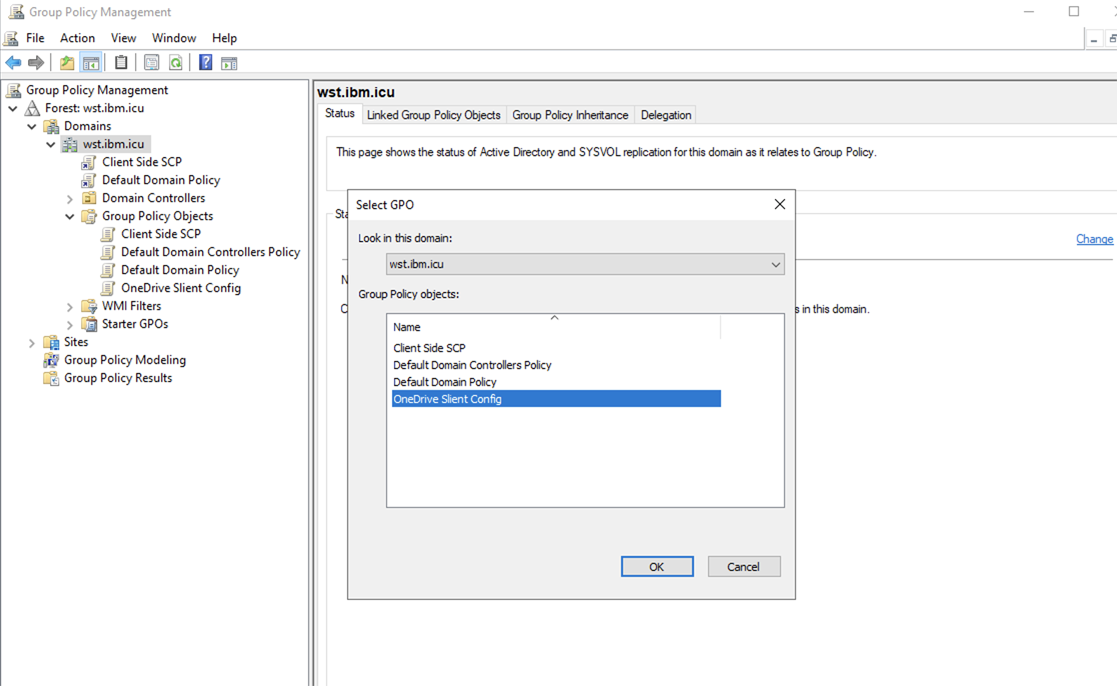Switch to the Delegation tab
The height and width of the screenshot is (686, 1117).
click(x=666, y=115)
